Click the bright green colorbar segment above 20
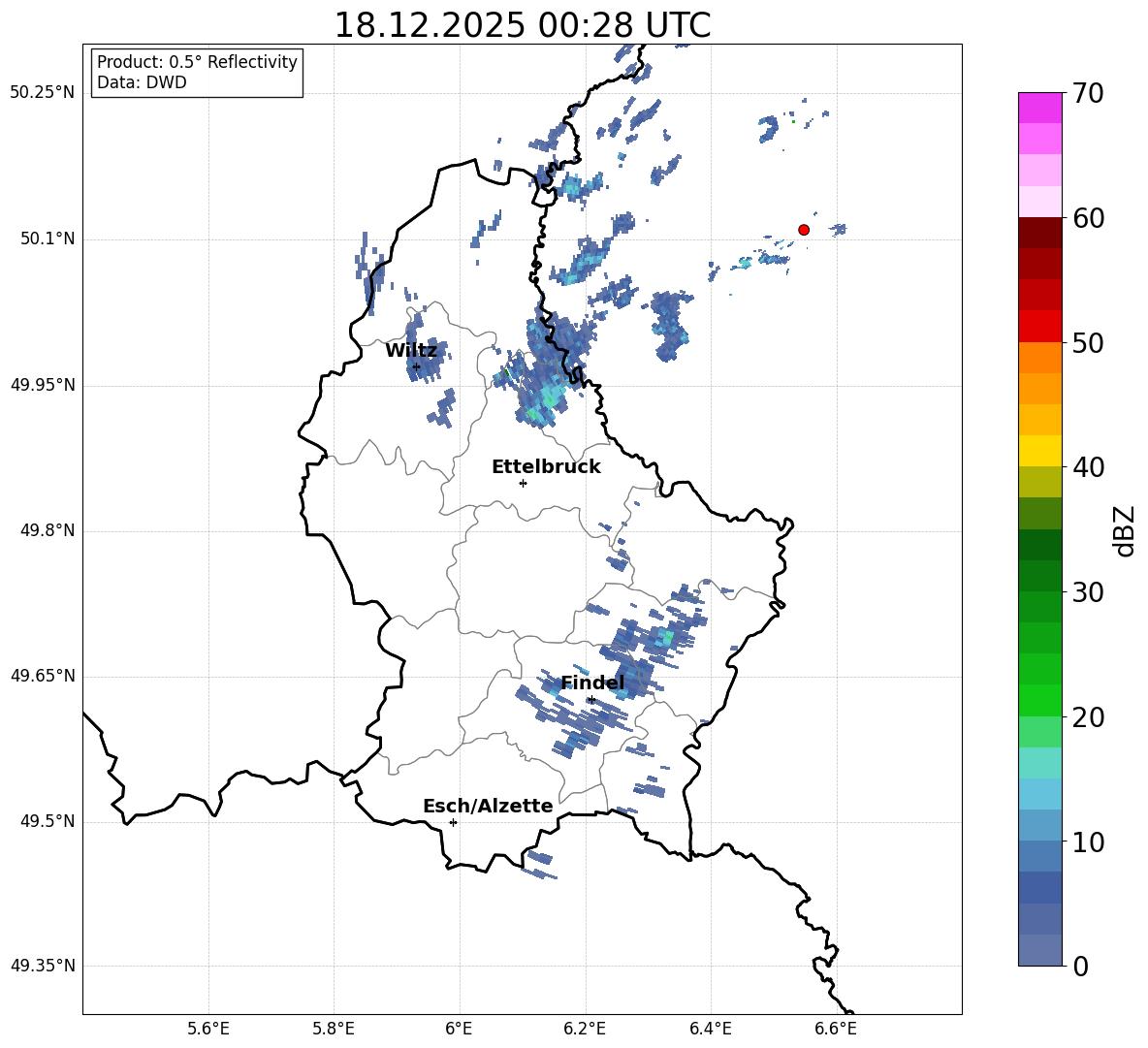1148x1048 pixels. (1039, 700)
